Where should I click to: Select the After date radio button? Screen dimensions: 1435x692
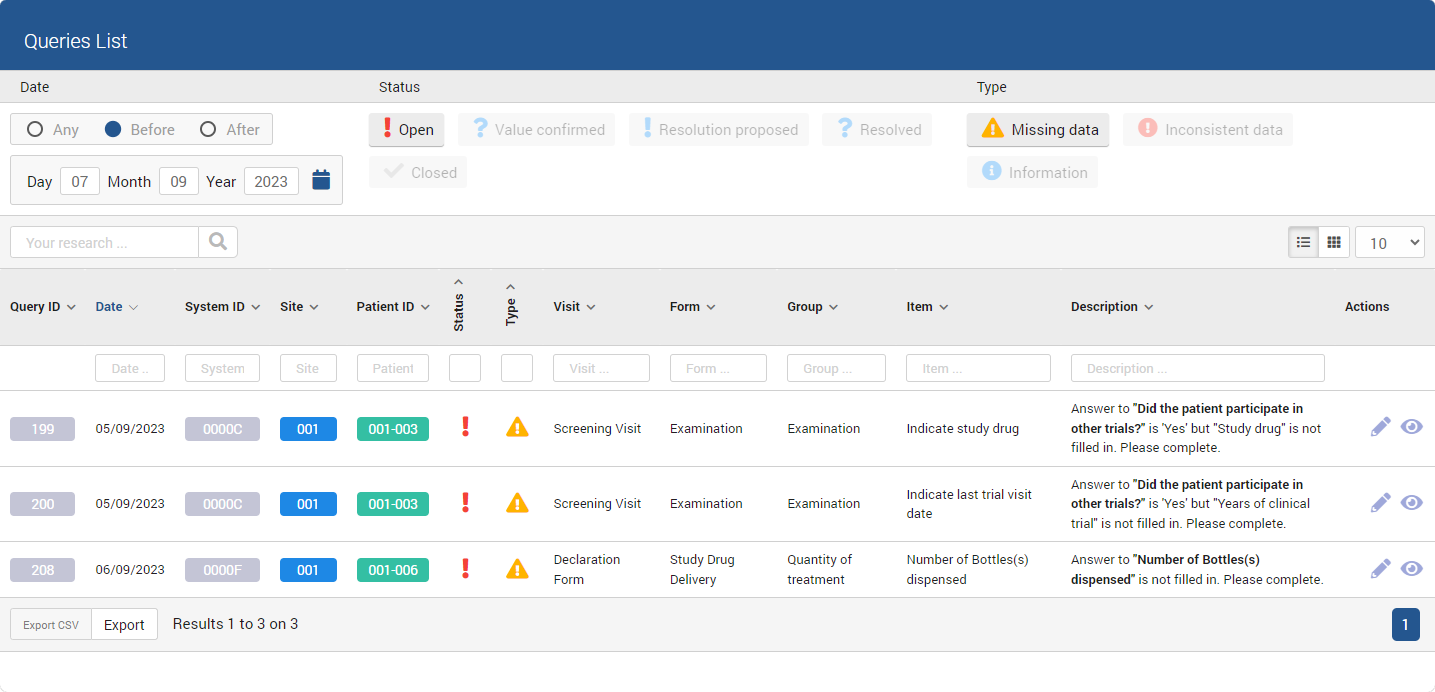[208, 129]
